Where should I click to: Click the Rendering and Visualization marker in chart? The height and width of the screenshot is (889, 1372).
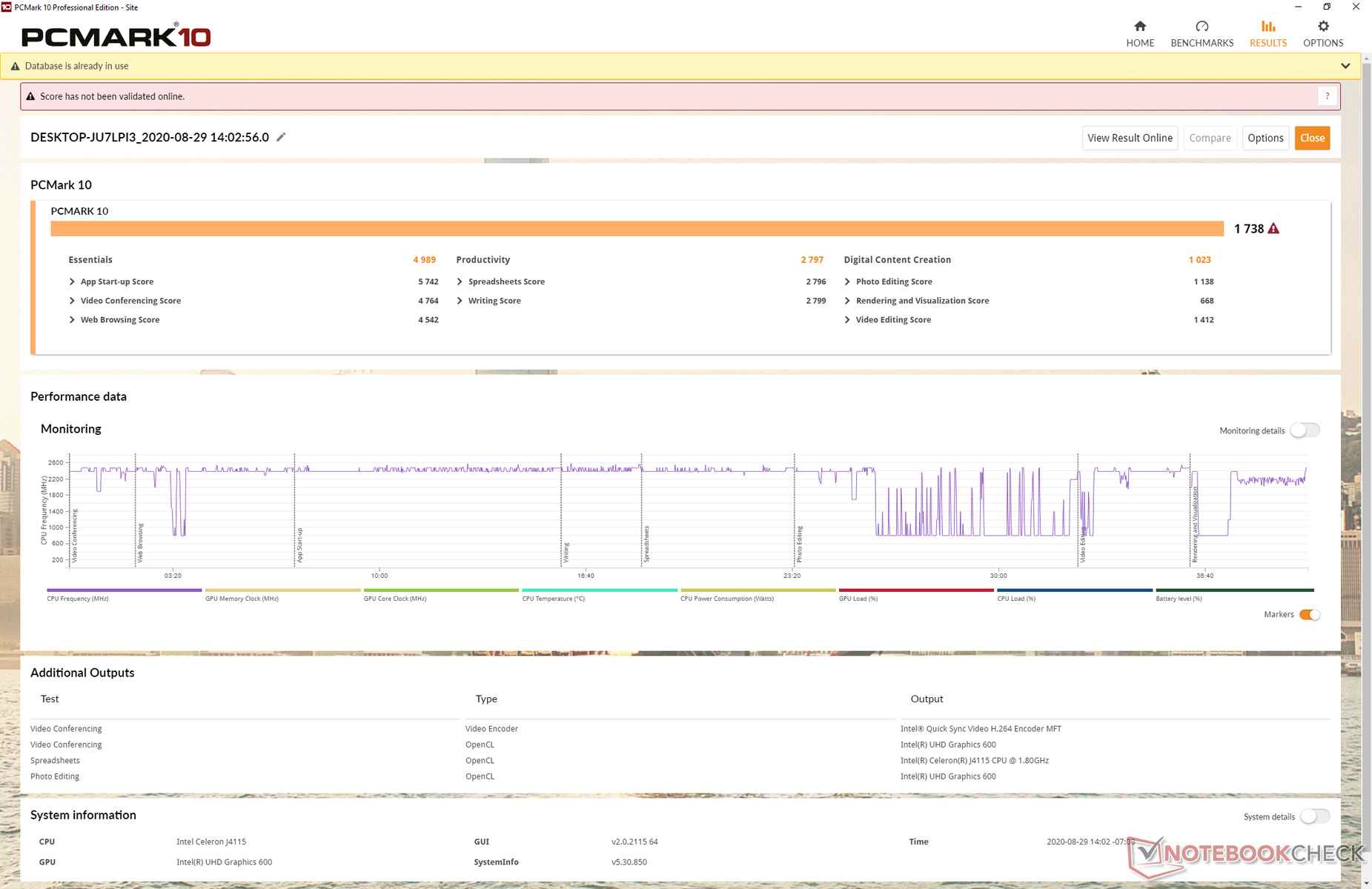coord(1195,524)
